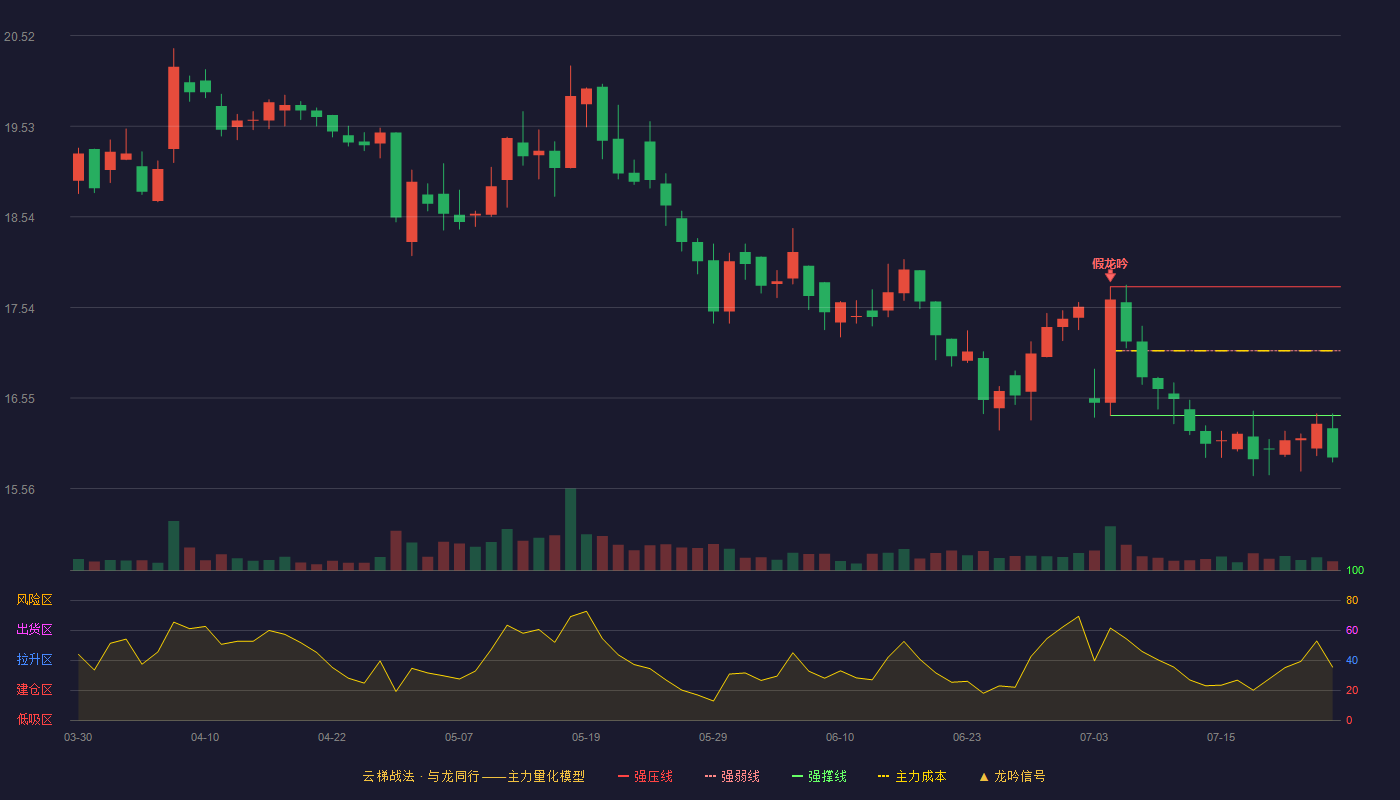Click the 05-19 date axis label

[x=586, y=737]
